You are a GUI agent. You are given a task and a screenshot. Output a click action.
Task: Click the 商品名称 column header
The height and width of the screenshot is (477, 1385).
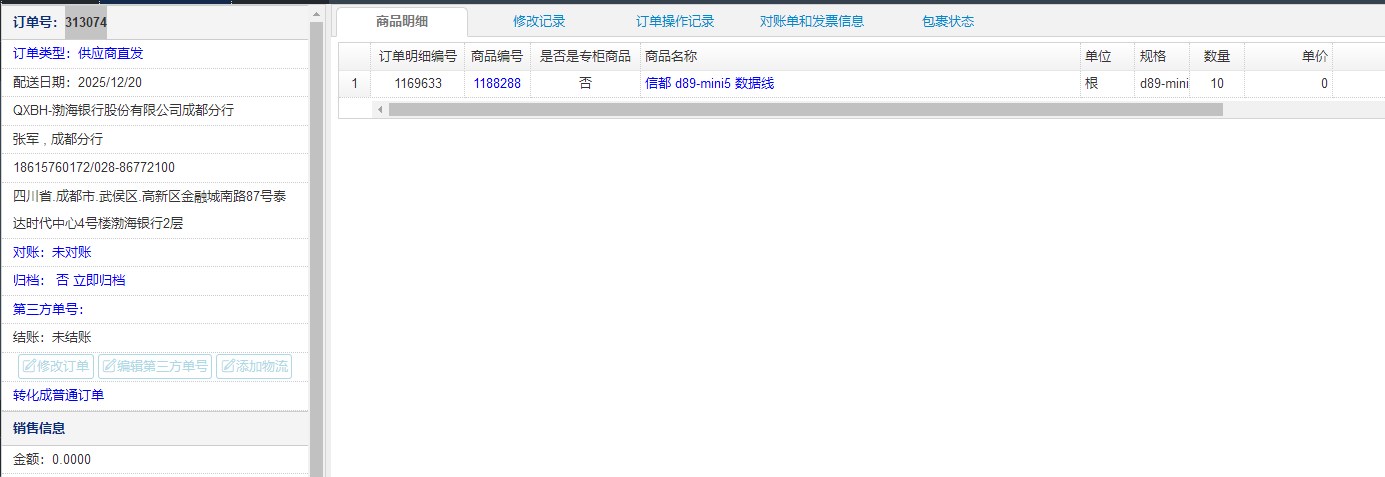(671, 57)
